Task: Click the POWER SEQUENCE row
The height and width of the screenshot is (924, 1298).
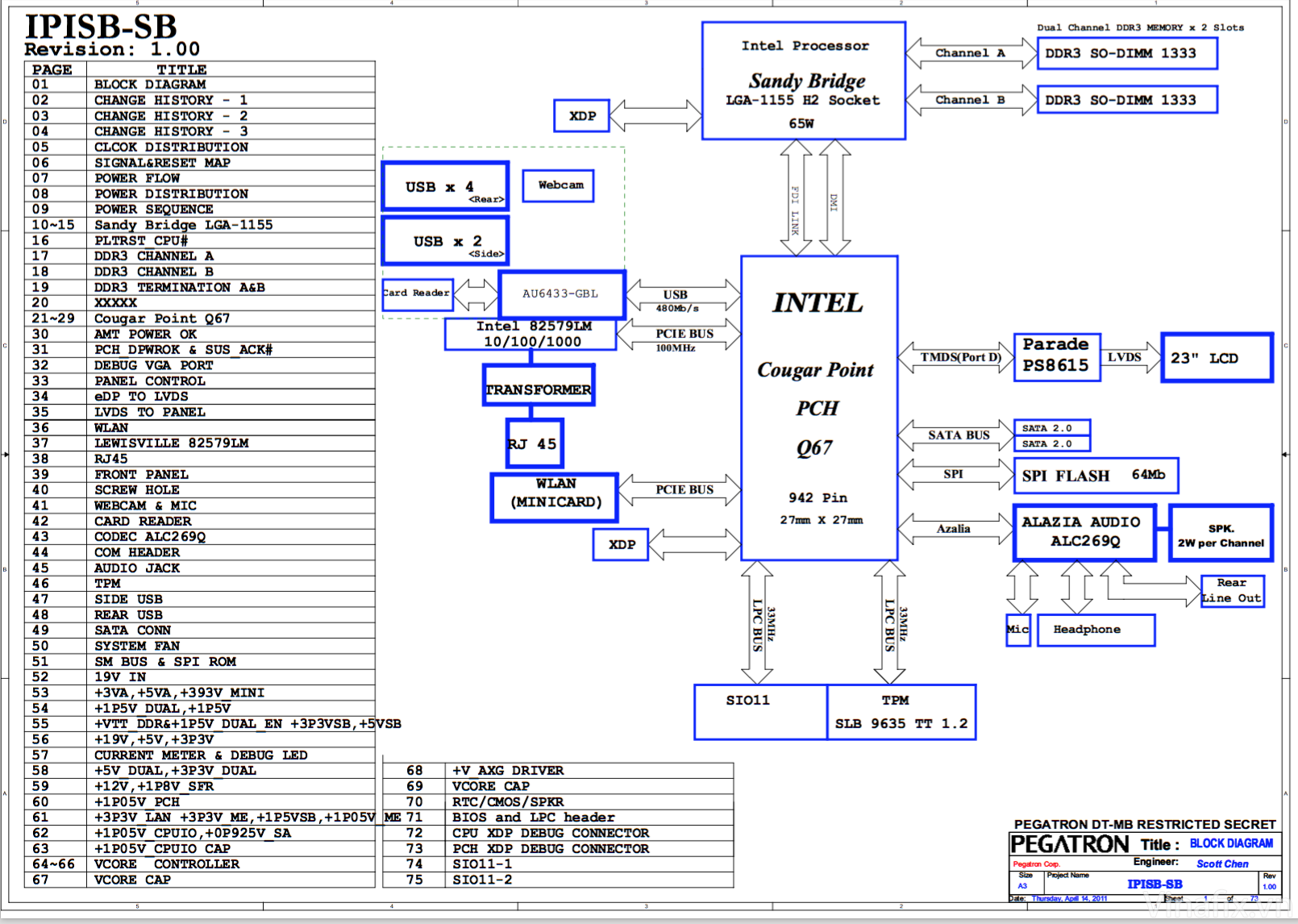Action: (199, 209)
